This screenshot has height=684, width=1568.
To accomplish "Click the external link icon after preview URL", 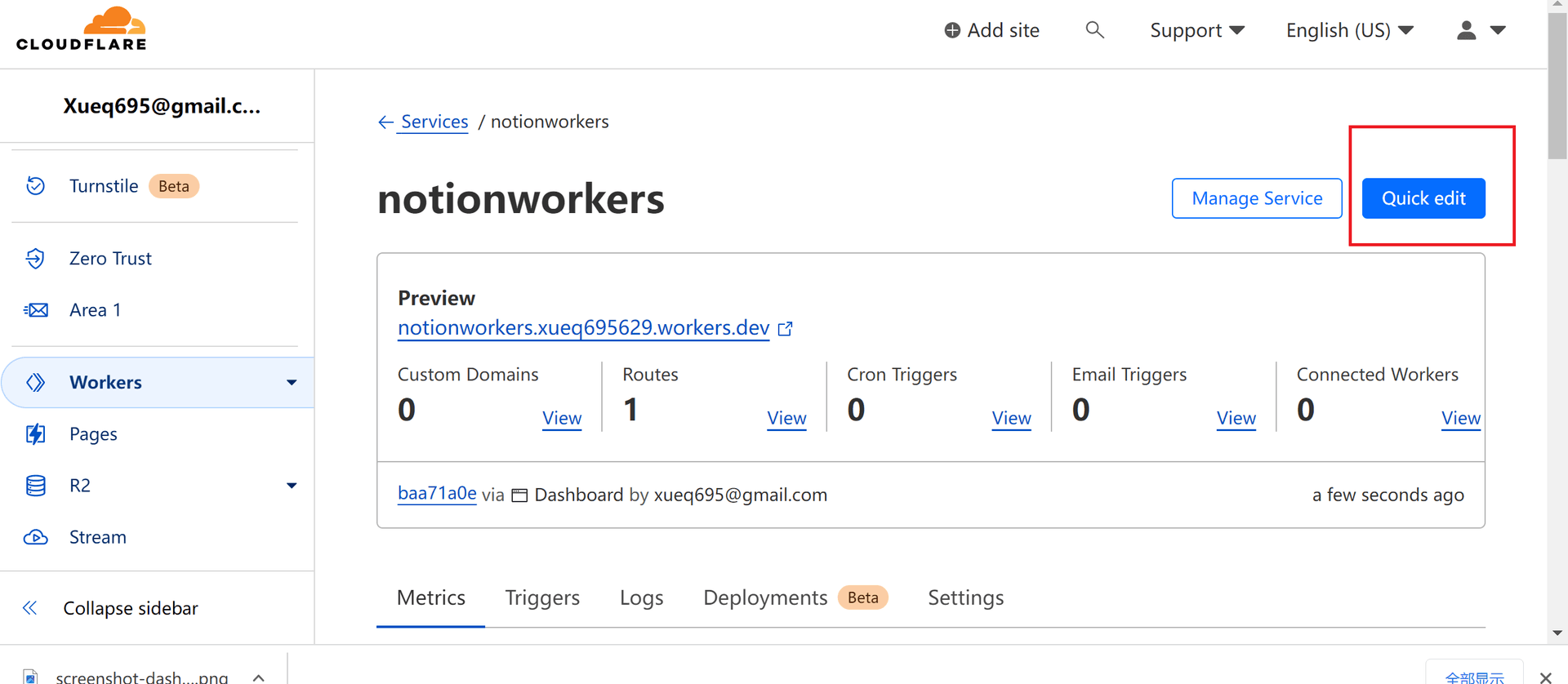I will tap(785, 329).
